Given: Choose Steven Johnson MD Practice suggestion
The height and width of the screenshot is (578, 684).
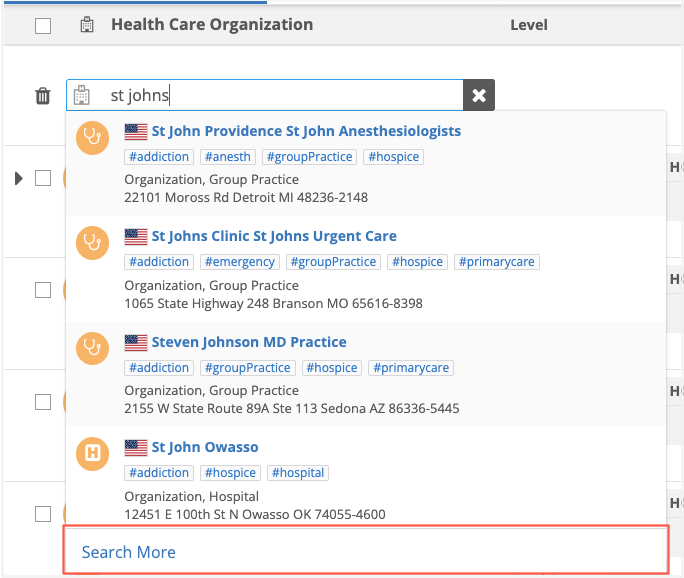Looking at the screenshot, I should click(249, 342).
